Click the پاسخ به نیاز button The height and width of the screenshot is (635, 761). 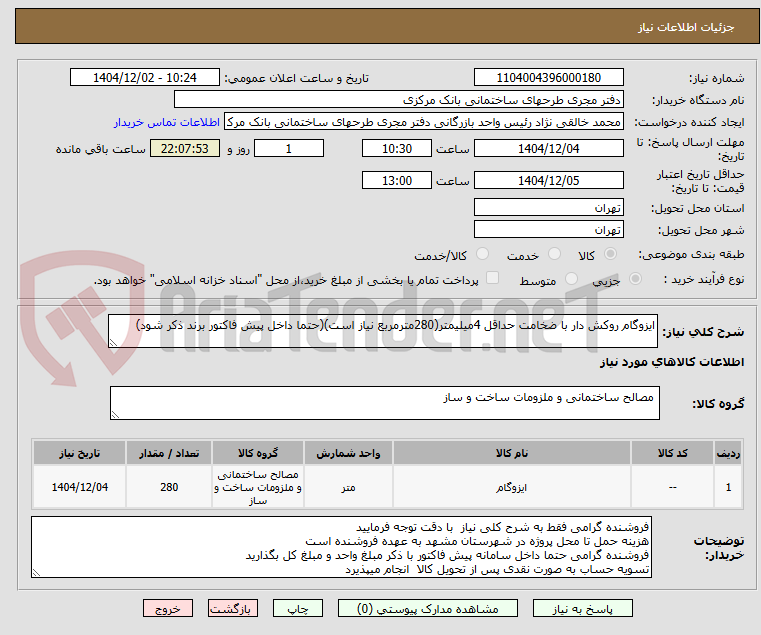coord(582,608)
